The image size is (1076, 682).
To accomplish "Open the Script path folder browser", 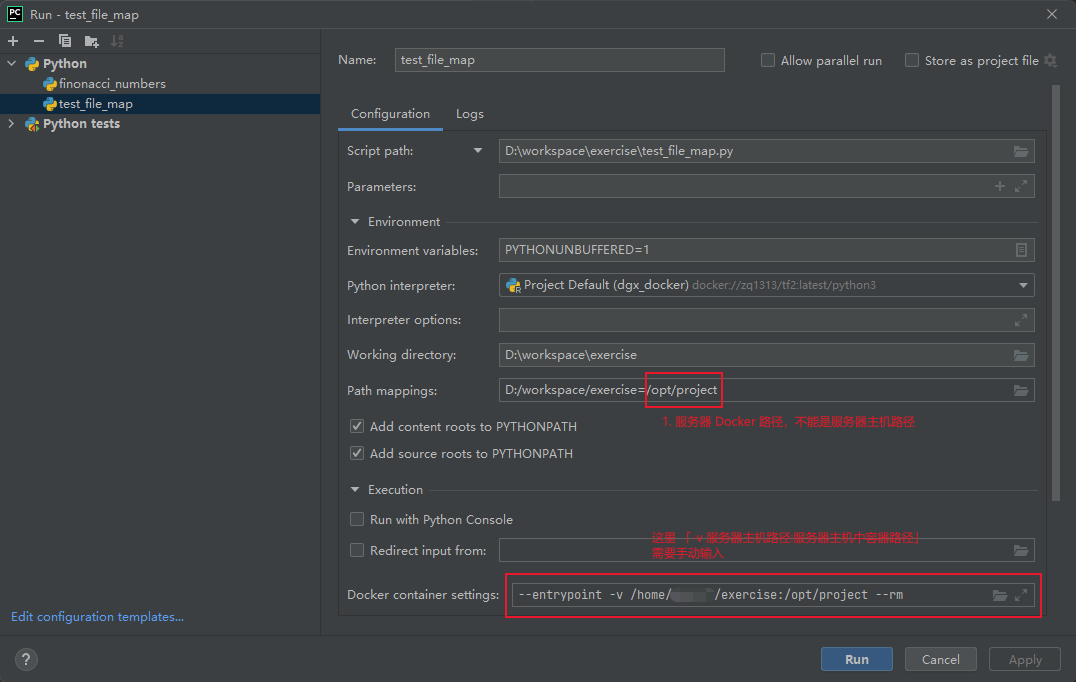I will pos(1021,150).
